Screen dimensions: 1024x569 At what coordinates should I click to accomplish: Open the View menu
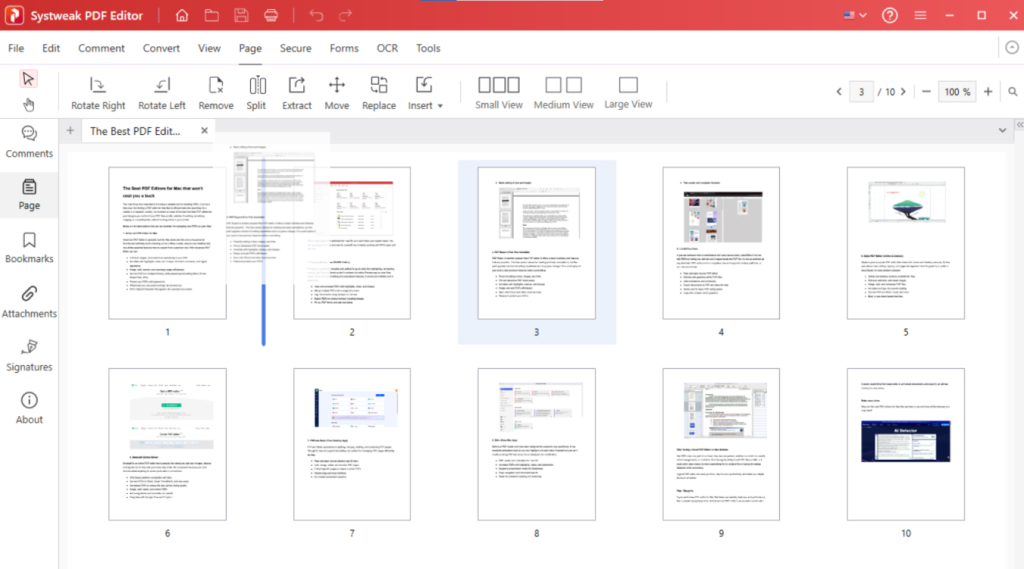(x=209, y=48)
